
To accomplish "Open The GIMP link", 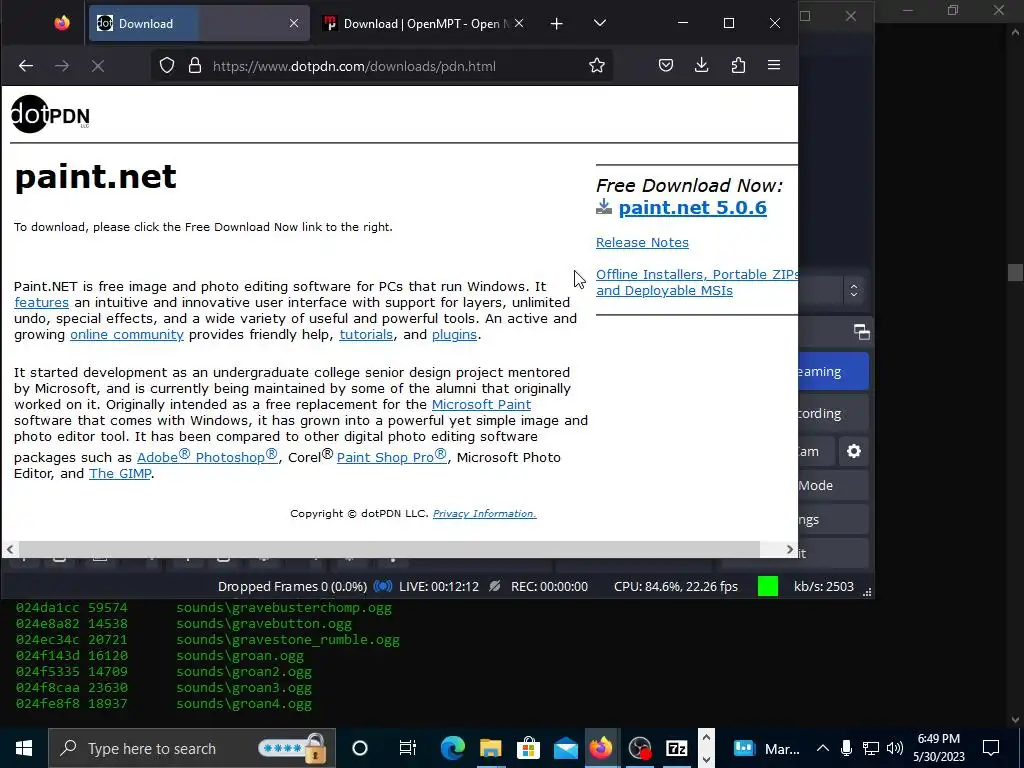I will (x=120, y=473).
